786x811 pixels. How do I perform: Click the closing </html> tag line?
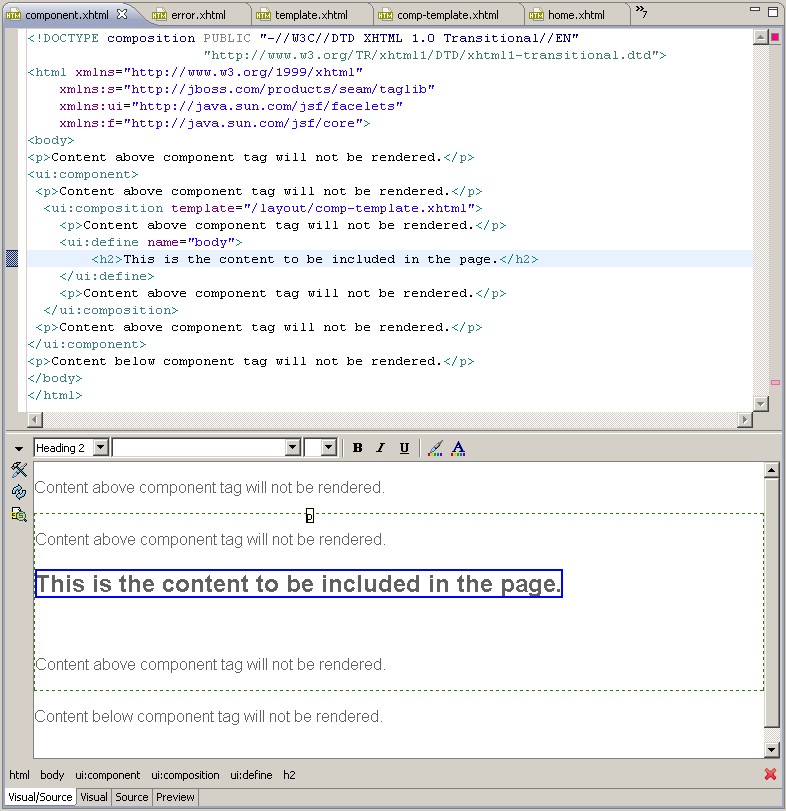point(55,395)
